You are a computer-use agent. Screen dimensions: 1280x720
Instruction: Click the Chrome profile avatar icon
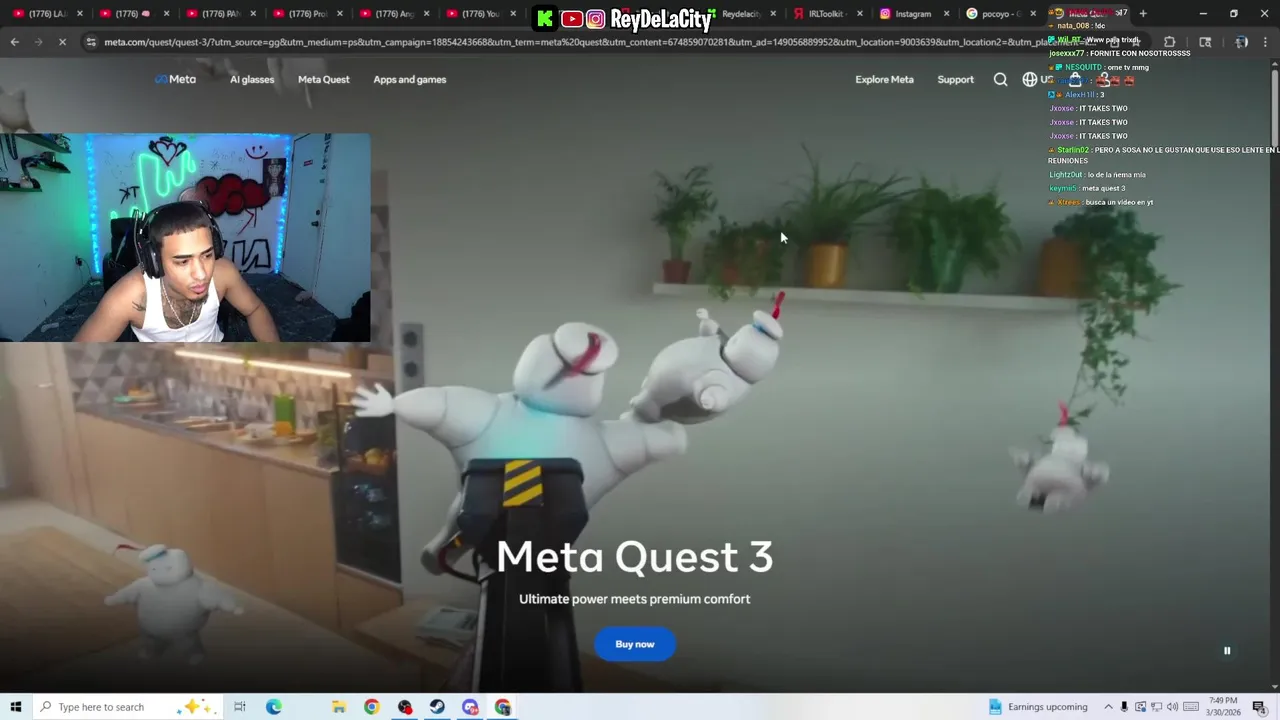[1241, 42]
